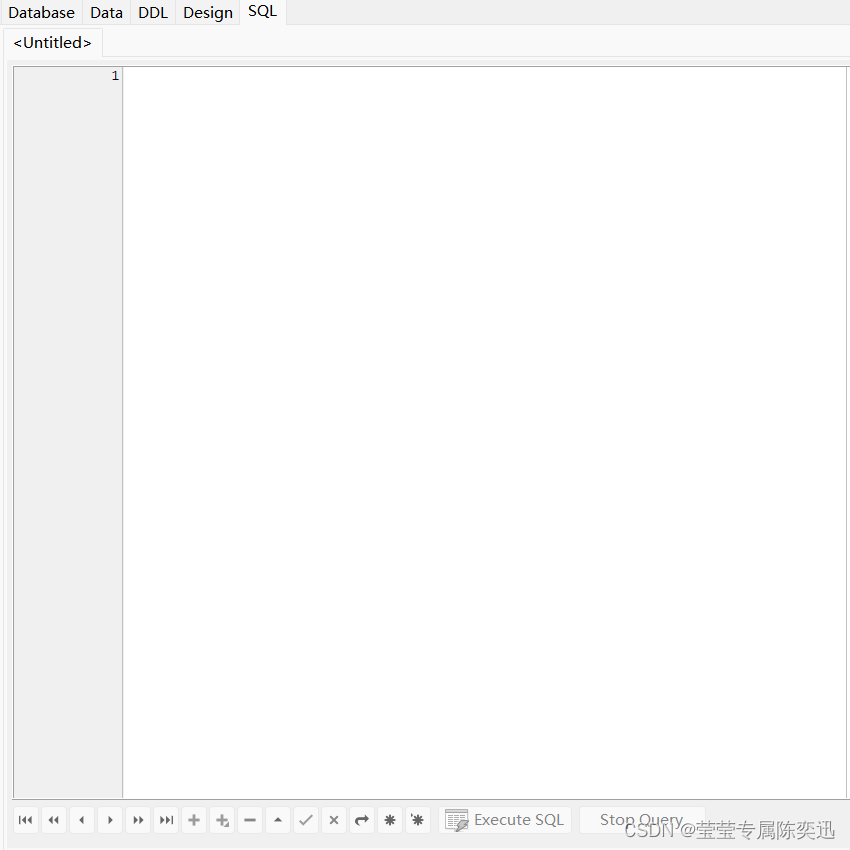The width and height of the screenshot is (850, 850).
Task: Switch to the Database tab
Action: [42, 12]
